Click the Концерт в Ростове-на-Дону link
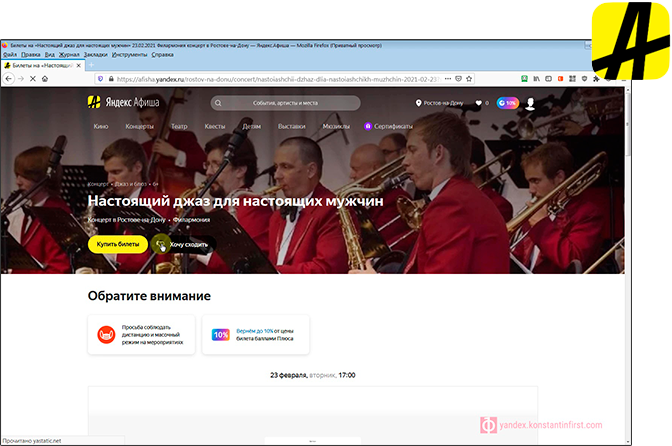 (x=126, y=219)
